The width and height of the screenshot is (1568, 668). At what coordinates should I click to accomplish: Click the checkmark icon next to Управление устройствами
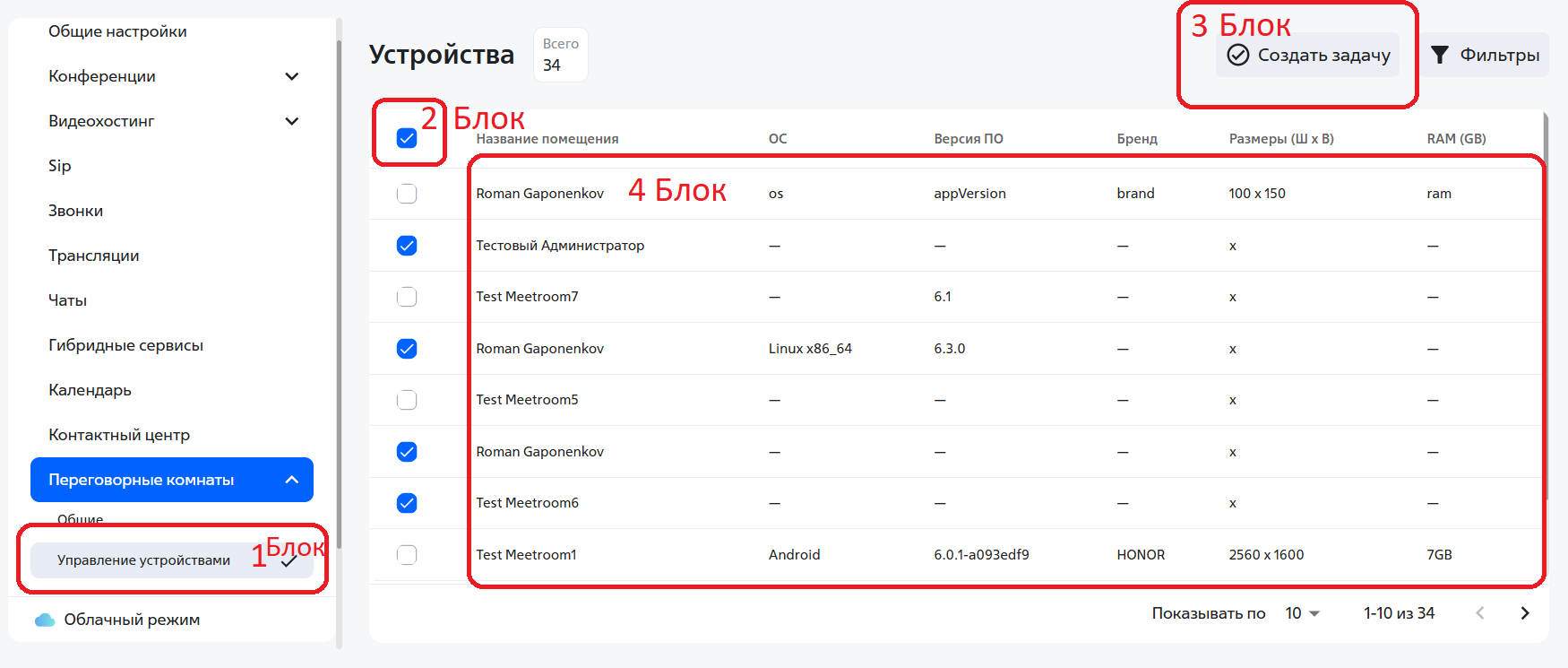[289, 561]
